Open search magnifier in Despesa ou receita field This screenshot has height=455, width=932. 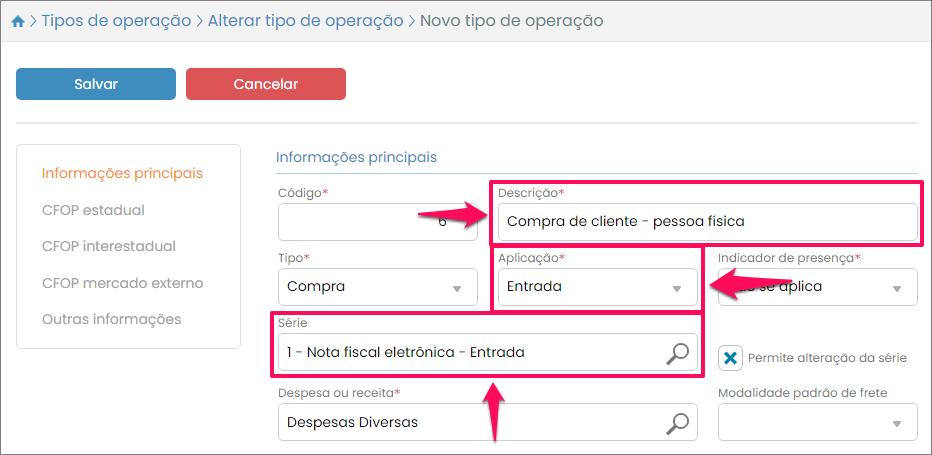point(678,422)
